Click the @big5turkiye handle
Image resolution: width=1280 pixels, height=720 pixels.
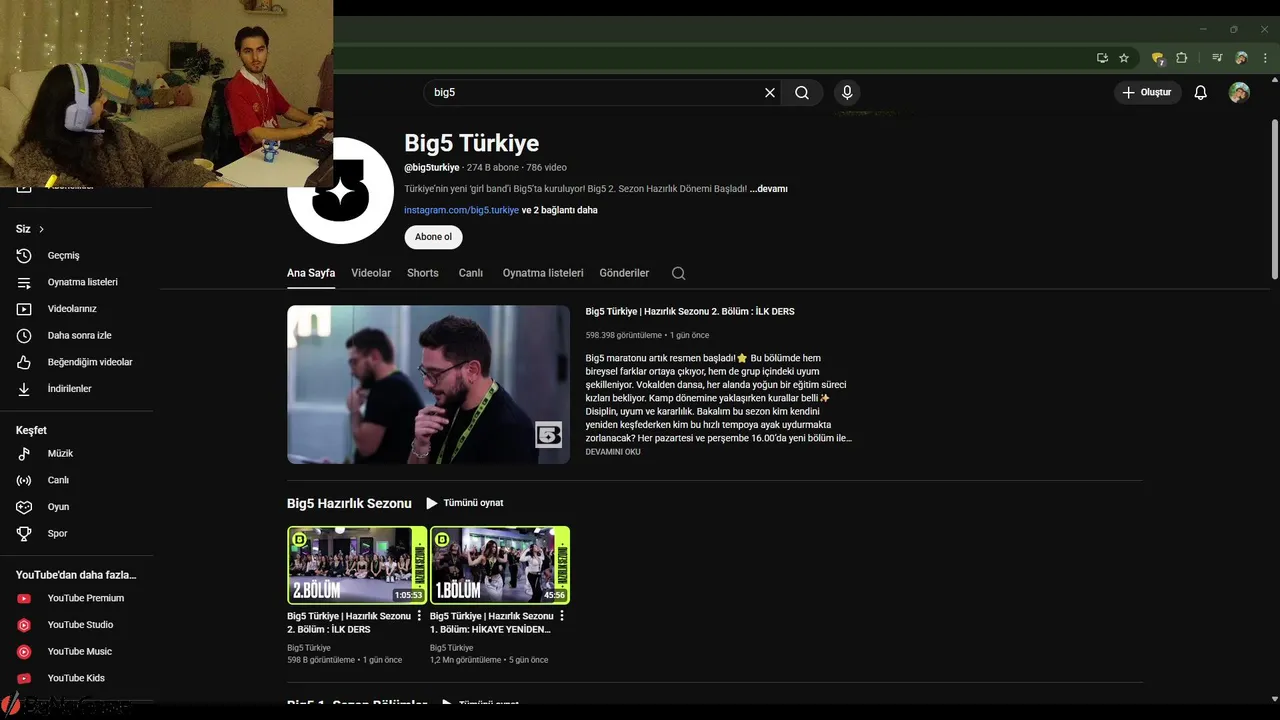pos(432,167)
